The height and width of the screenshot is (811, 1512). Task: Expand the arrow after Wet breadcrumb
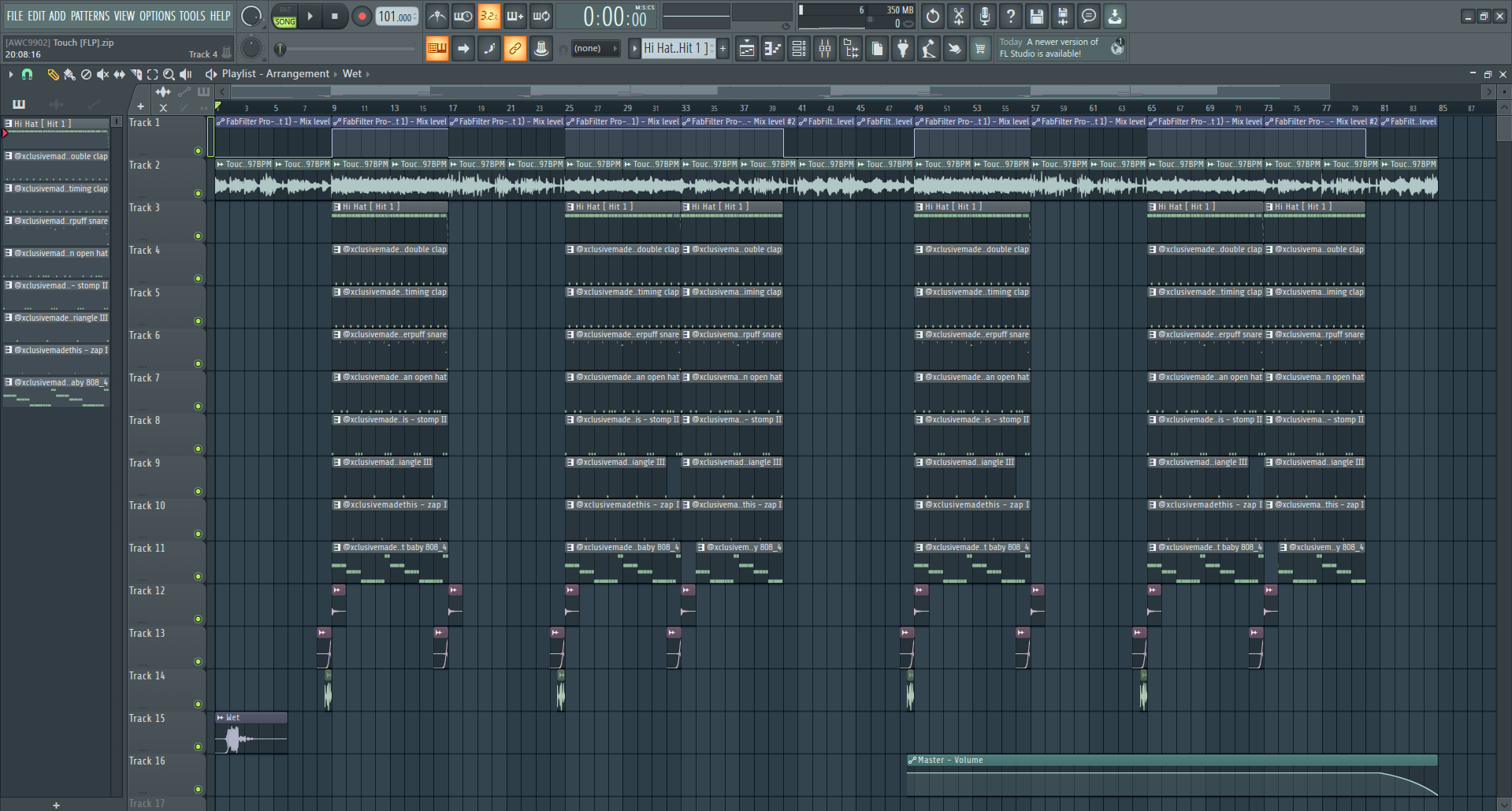click(x=367, y=74)
